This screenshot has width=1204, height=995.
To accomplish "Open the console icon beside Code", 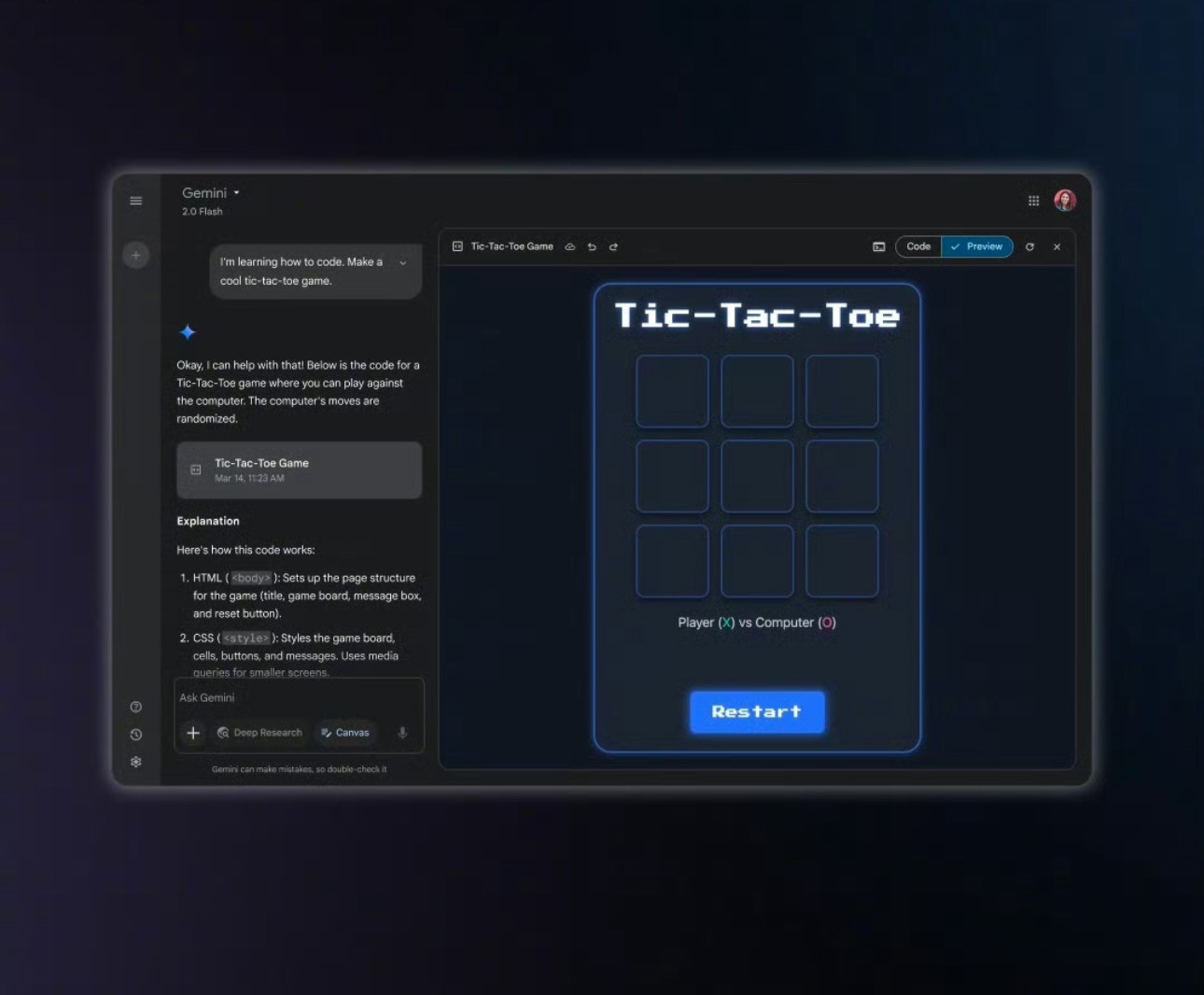I will 878,247.
